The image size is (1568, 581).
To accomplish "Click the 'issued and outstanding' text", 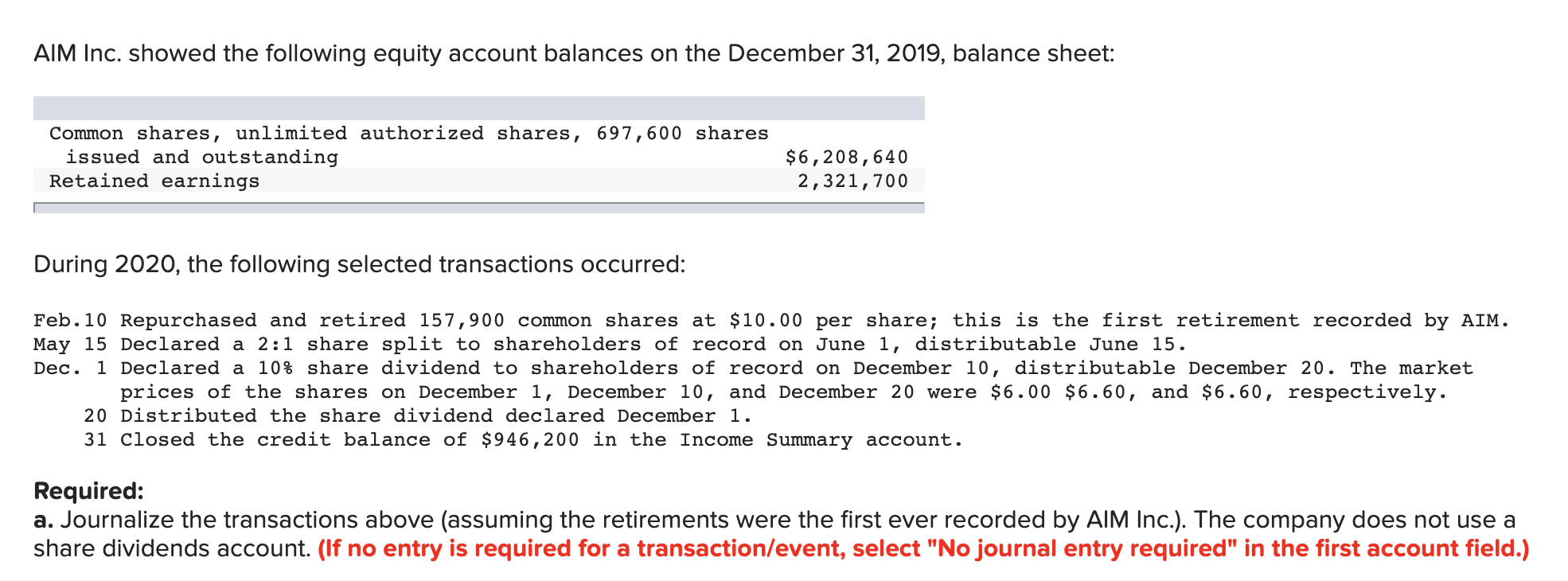I will [x=202, y=158].
